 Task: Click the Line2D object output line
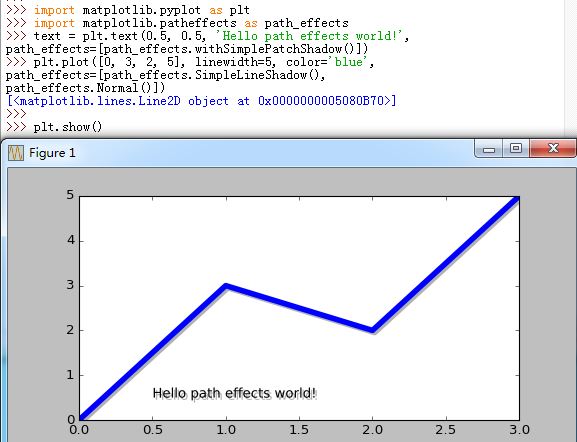tap(201, 101)
